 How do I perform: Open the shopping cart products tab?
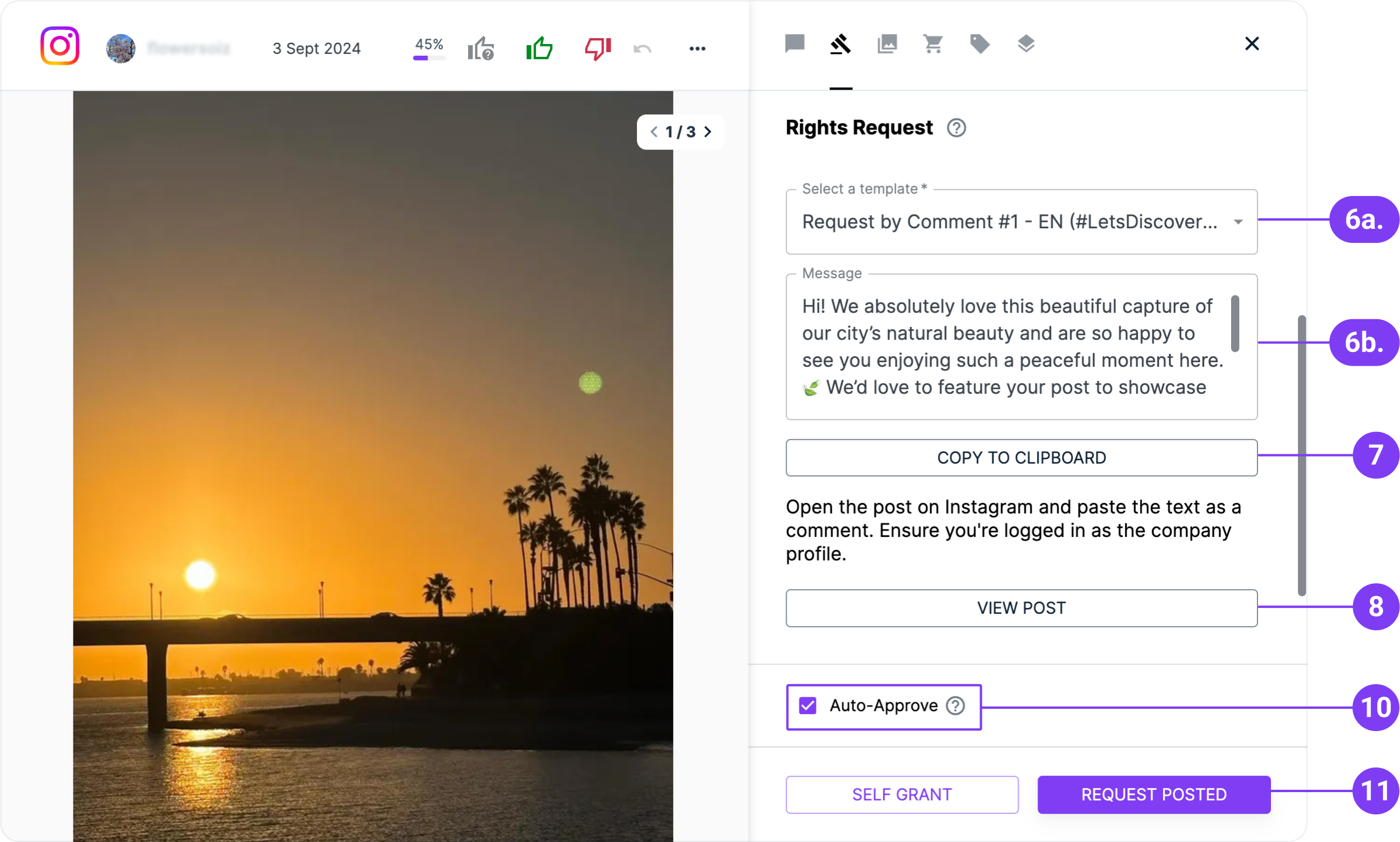[x=933, y=43]
